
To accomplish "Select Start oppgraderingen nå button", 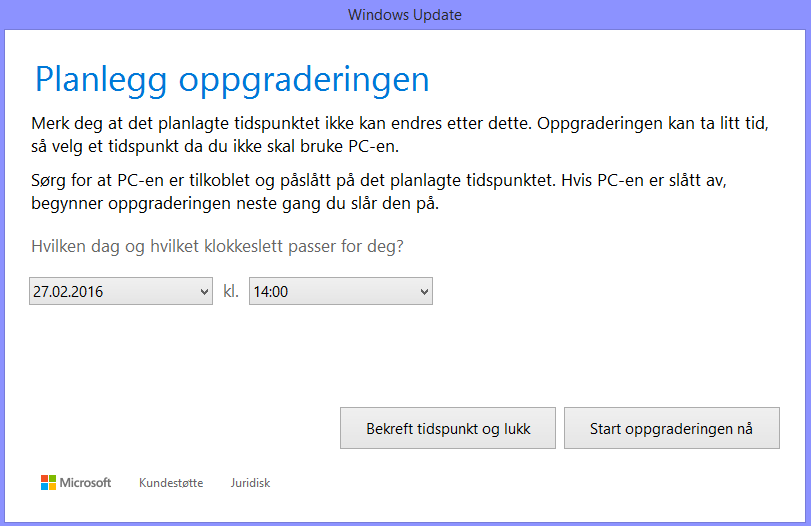I will click(671, 428).
